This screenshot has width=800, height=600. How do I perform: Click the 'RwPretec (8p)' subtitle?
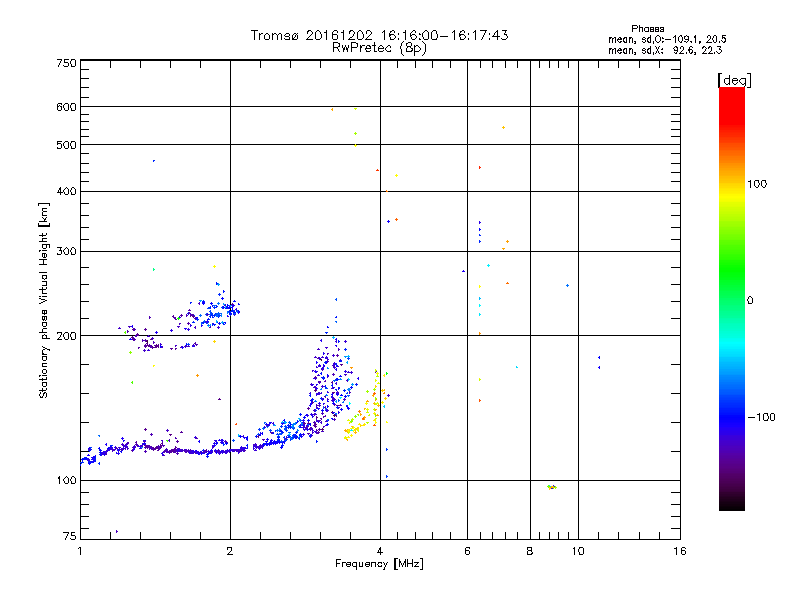click(379, 48)
